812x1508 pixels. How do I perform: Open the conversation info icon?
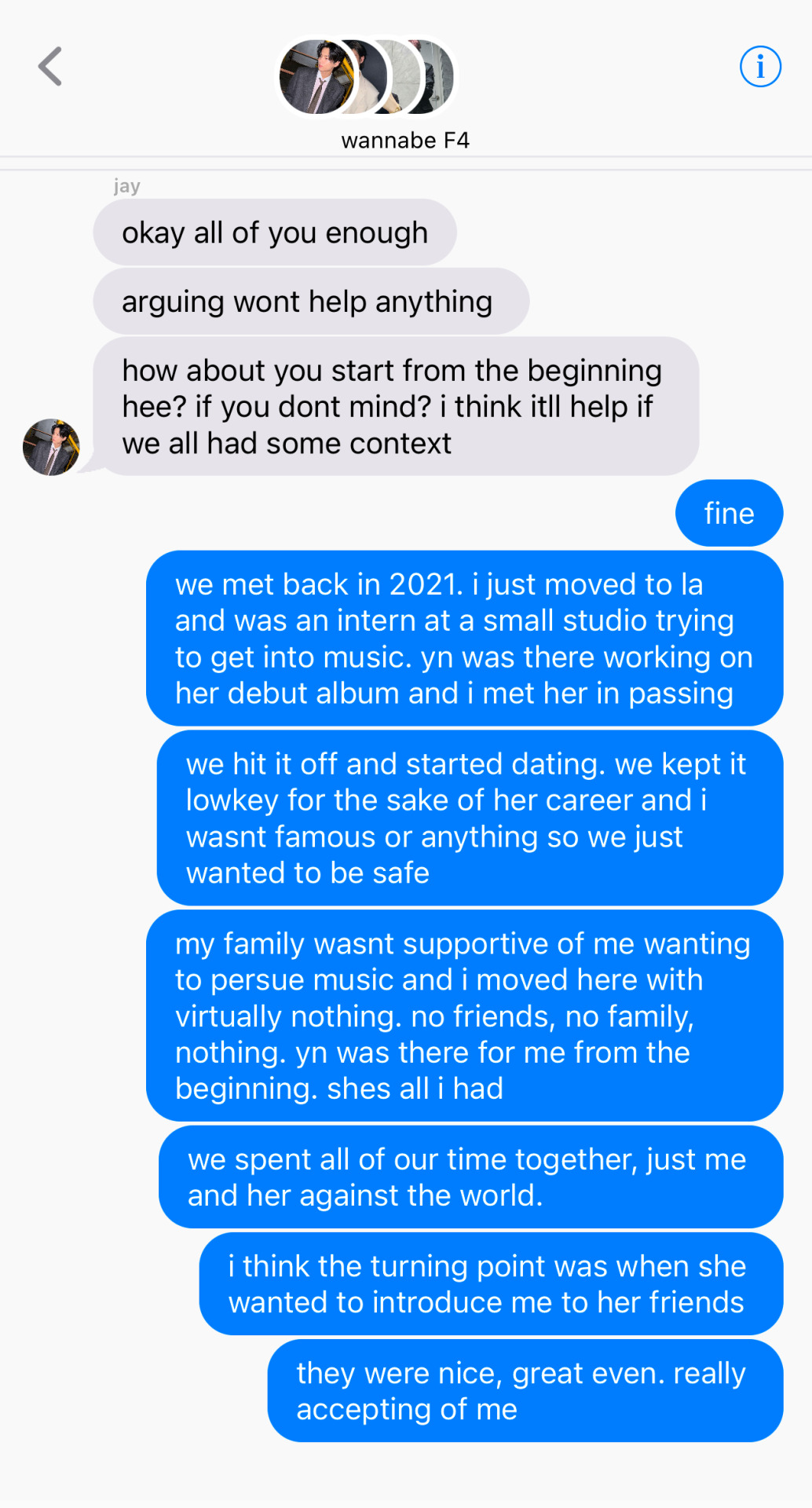(x=759, y=67)
